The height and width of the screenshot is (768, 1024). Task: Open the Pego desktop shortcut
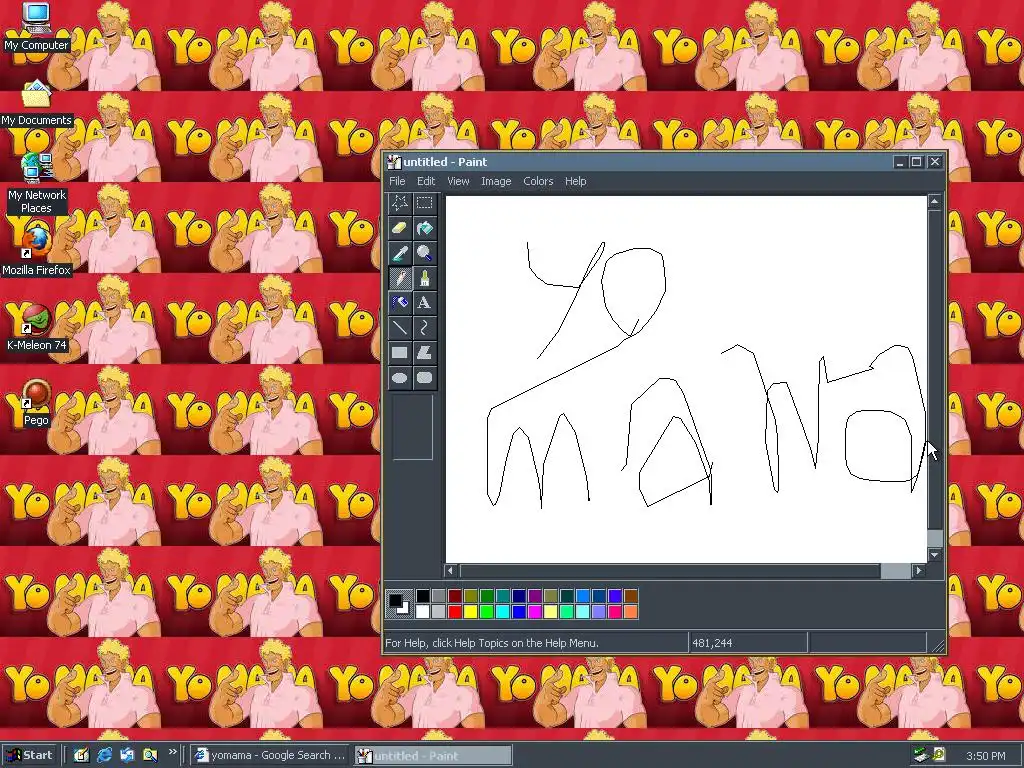click(37, 403)
